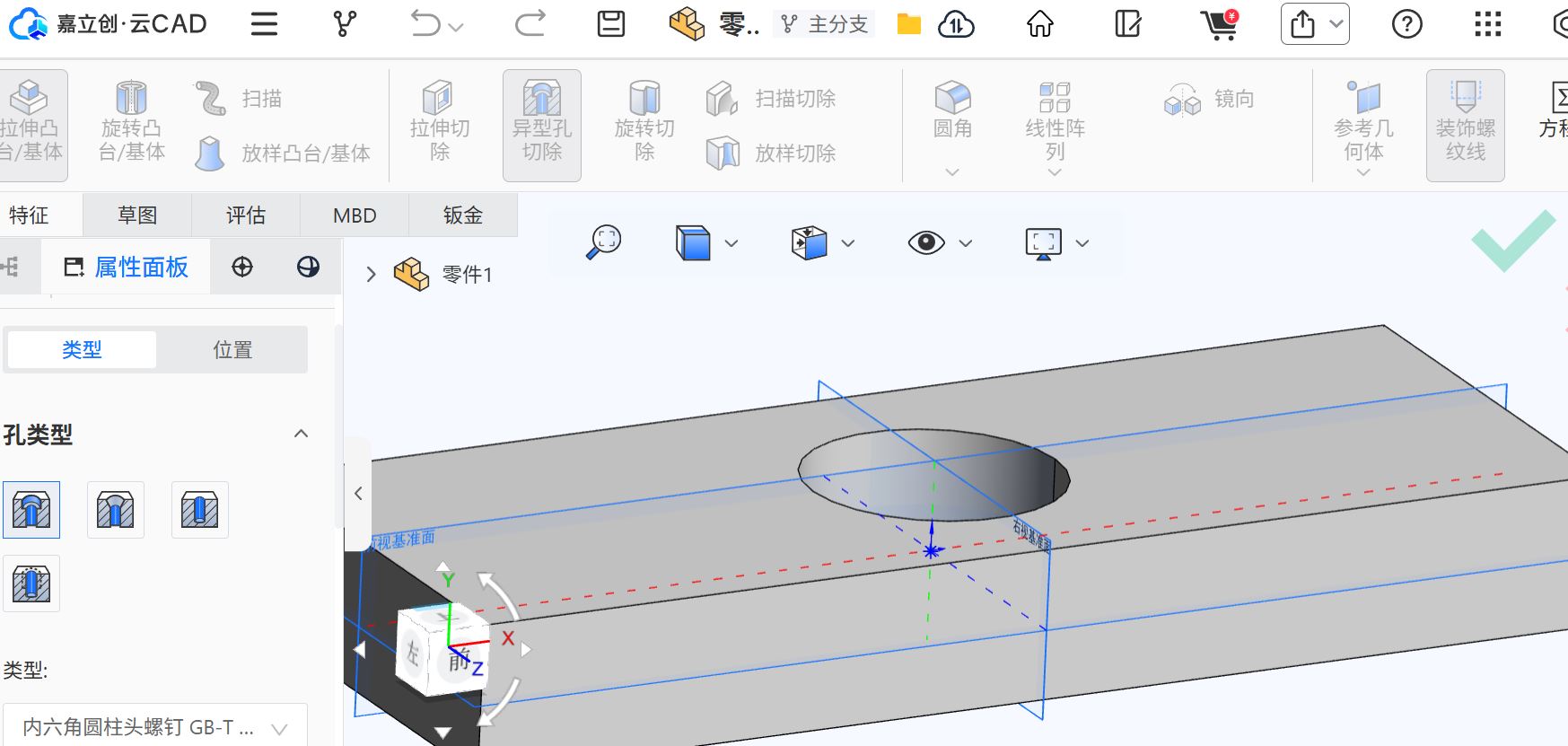Open the eye visibility options dropdown
Viewport: 1568px width, 746px height.
pyautogui.click(x=966, y=243)
